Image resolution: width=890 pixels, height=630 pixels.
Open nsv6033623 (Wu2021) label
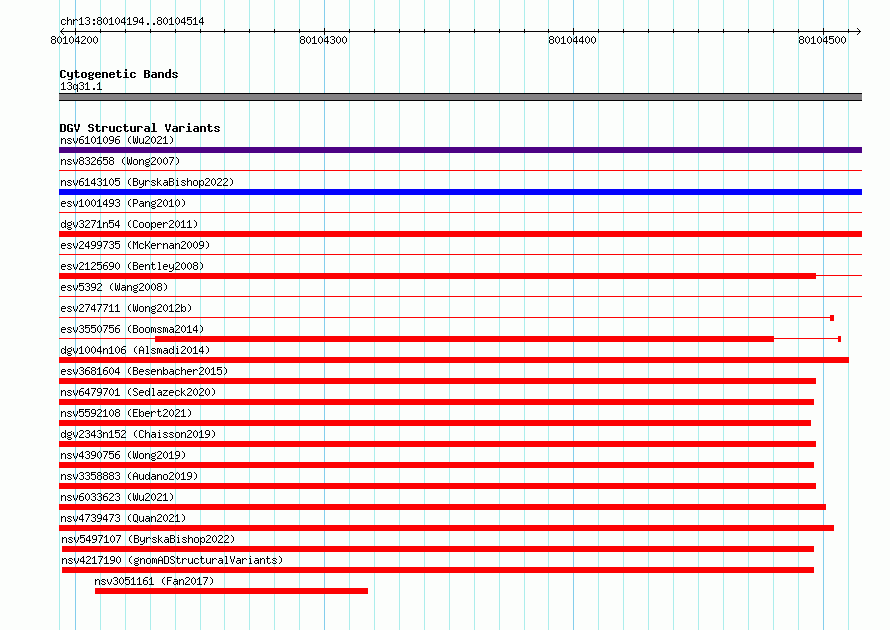[x=117, y=497]
